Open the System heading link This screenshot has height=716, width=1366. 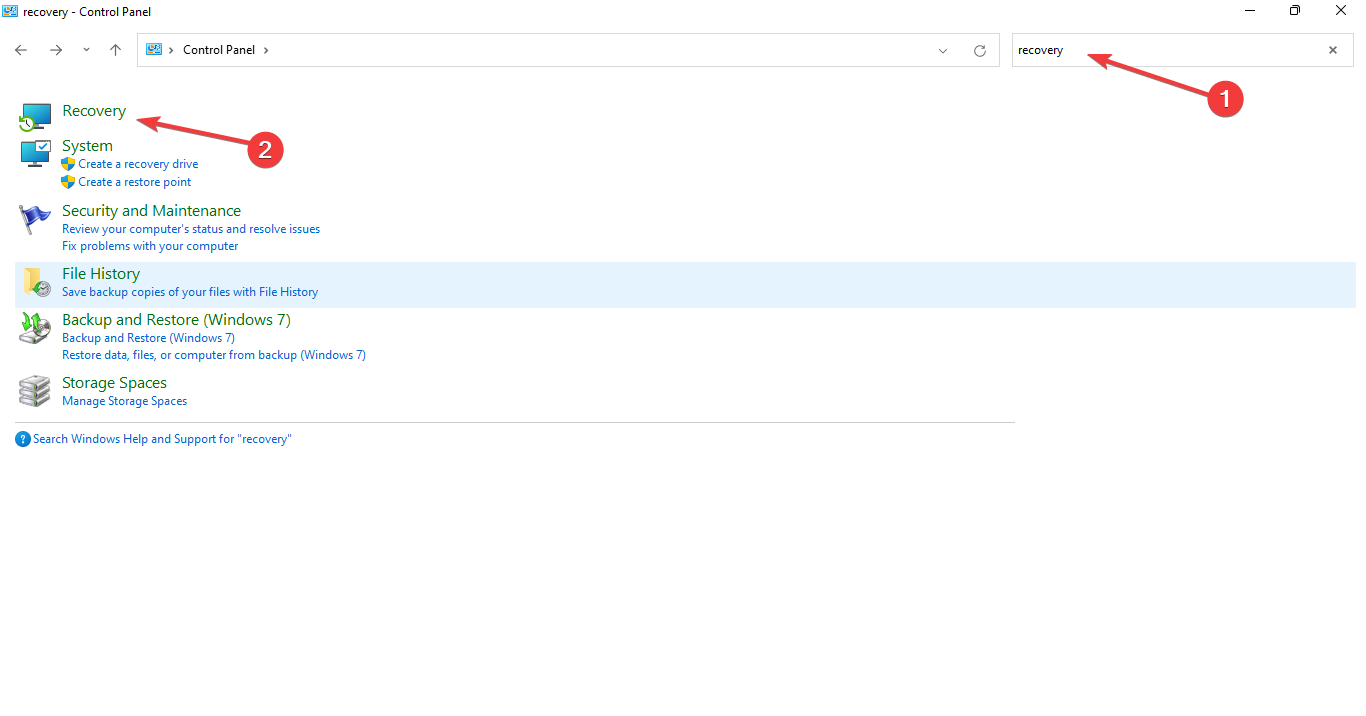pyautogui.click(x=87, y=146)
